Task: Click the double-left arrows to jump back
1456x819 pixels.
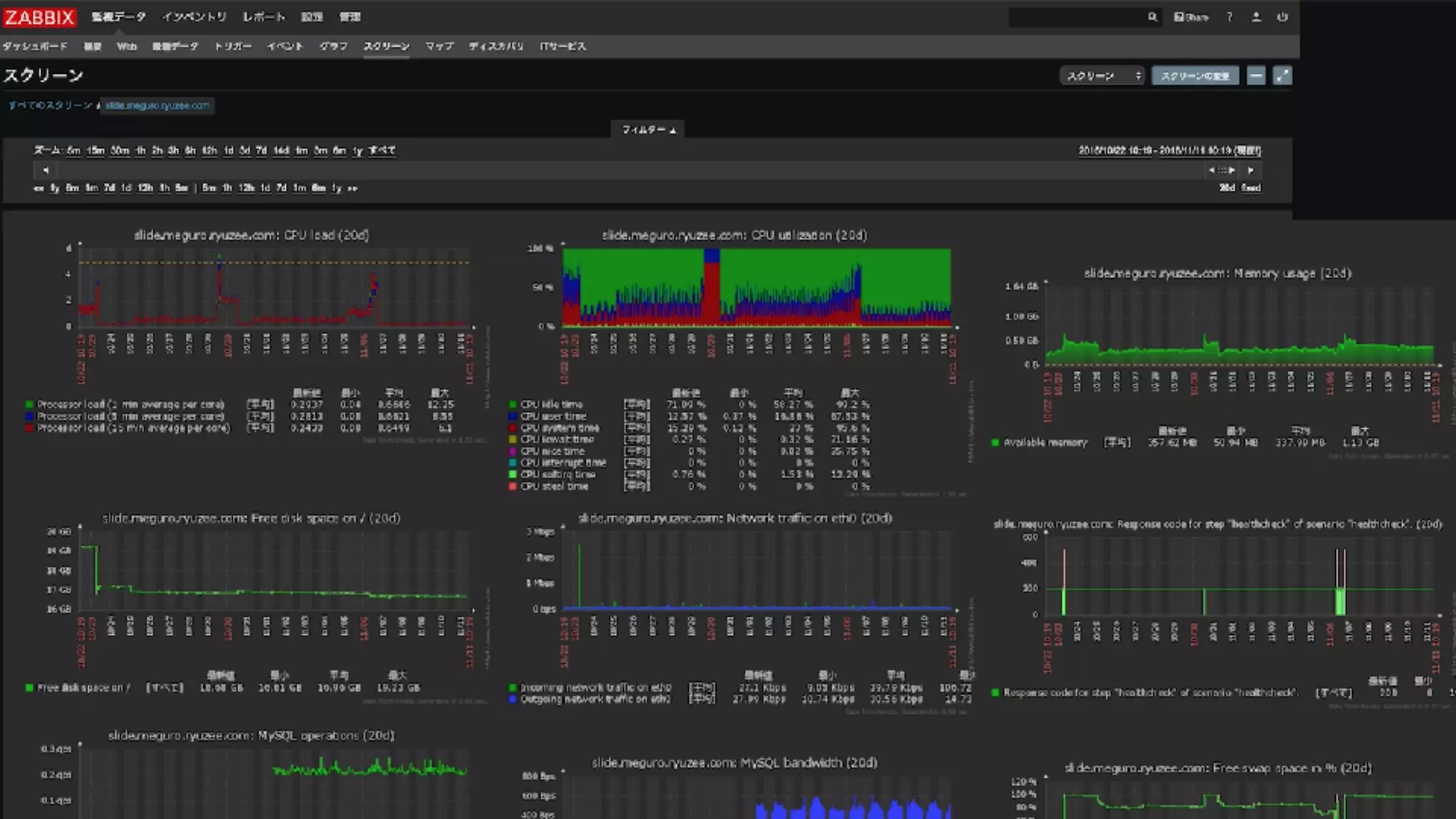Action: (x=38, y=188)
